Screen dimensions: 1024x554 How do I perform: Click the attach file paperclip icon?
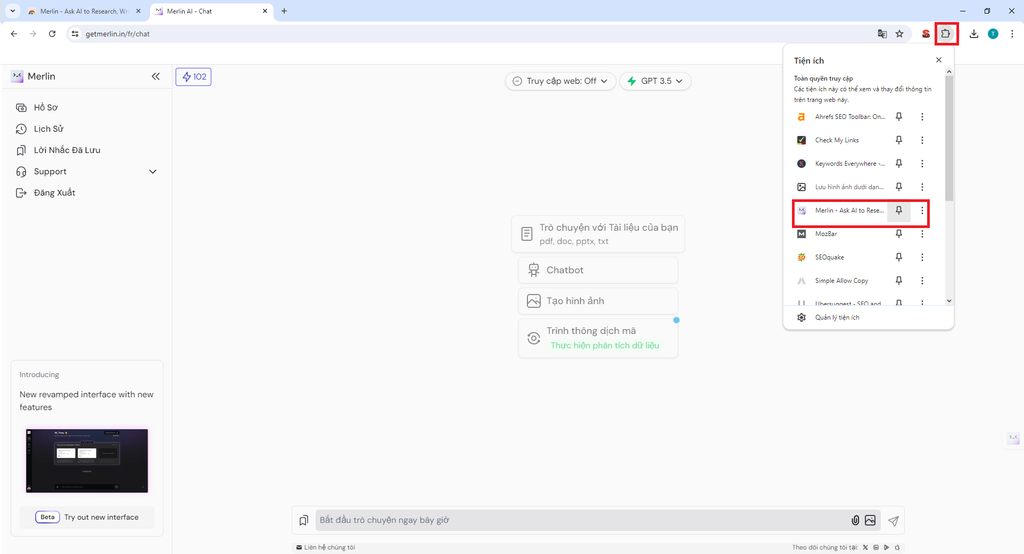pyautogui.click(x=855, y=520)
